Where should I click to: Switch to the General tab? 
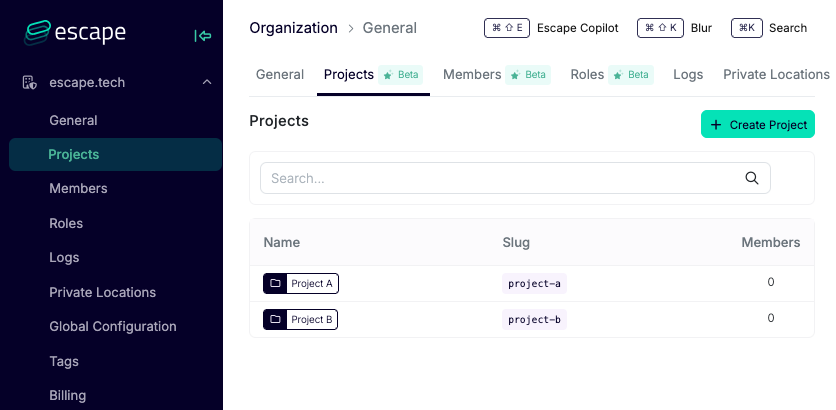[x=280, y=75]
